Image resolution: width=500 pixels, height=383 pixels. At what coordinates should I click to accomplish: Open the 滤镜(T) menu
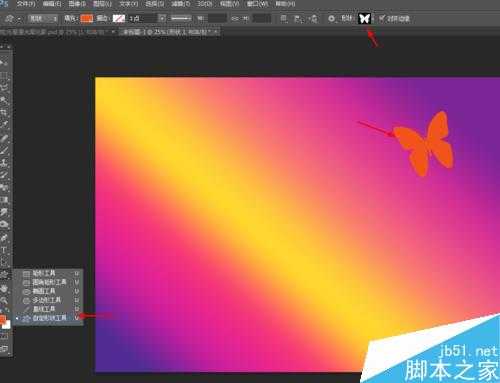pos(180,4)
